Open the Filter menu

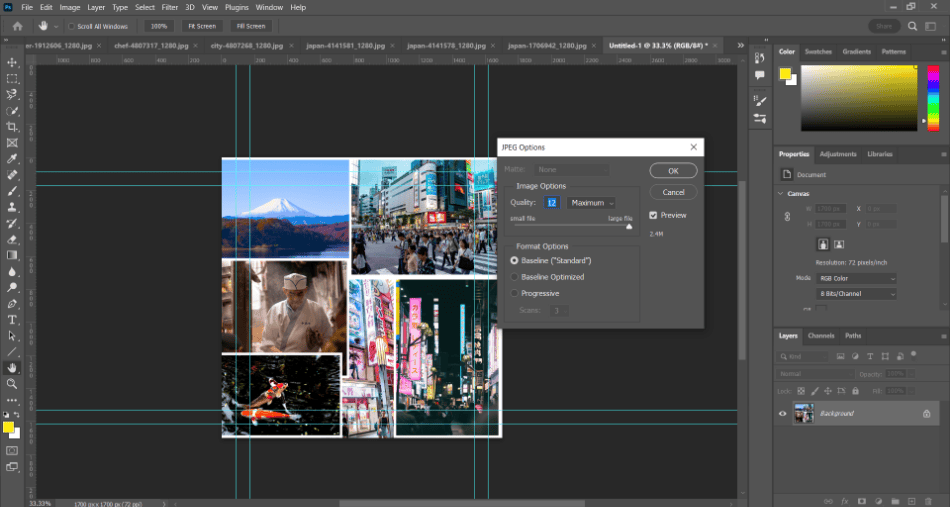(170, 7)
